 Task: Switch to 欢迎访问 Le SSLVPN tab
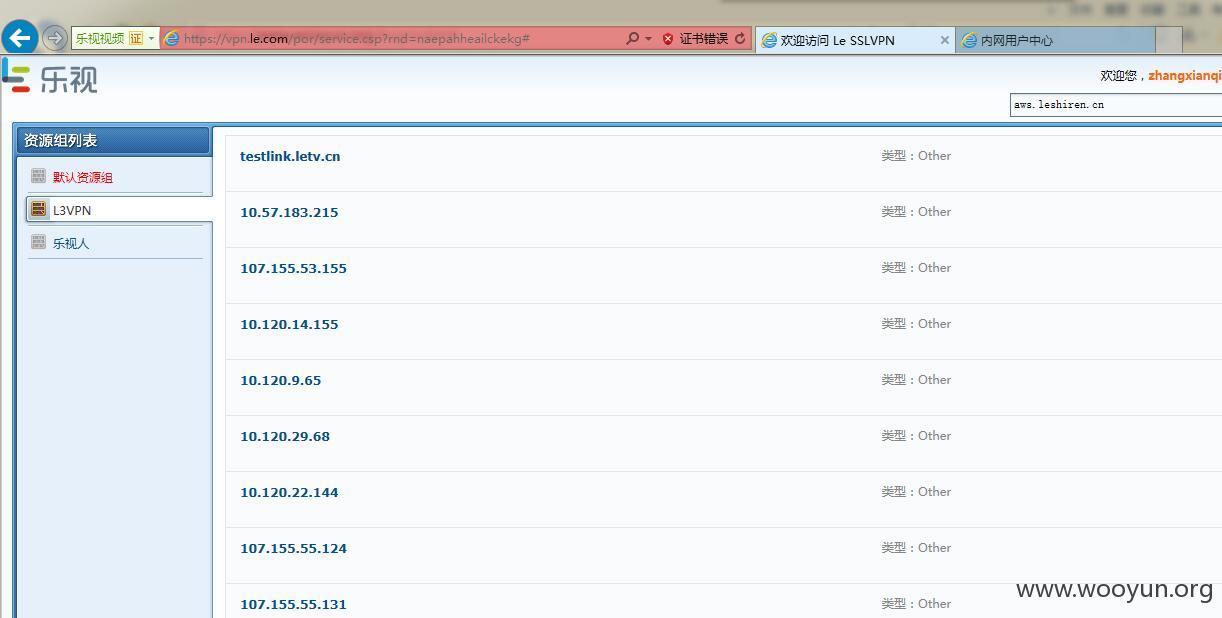click(x=837, y=40)
